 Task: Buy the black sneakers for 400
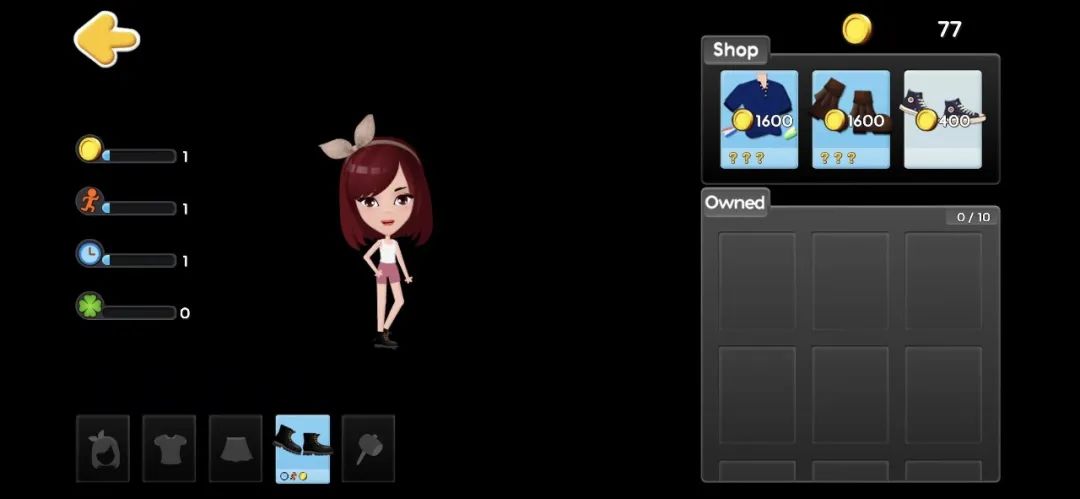coord(942,119)
